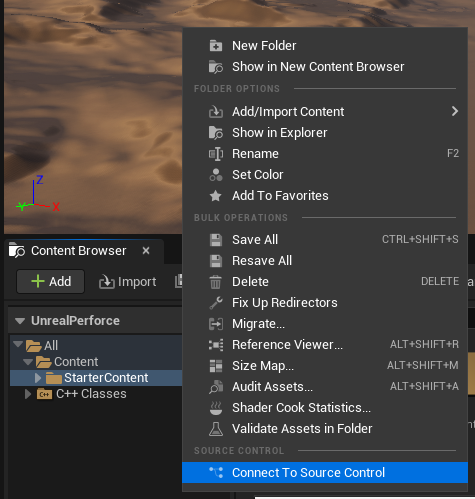Click the Add To Favorites star icon
The width and height of the screenshot is (475, 499).
pyautogui.click(x=216, y=196)
